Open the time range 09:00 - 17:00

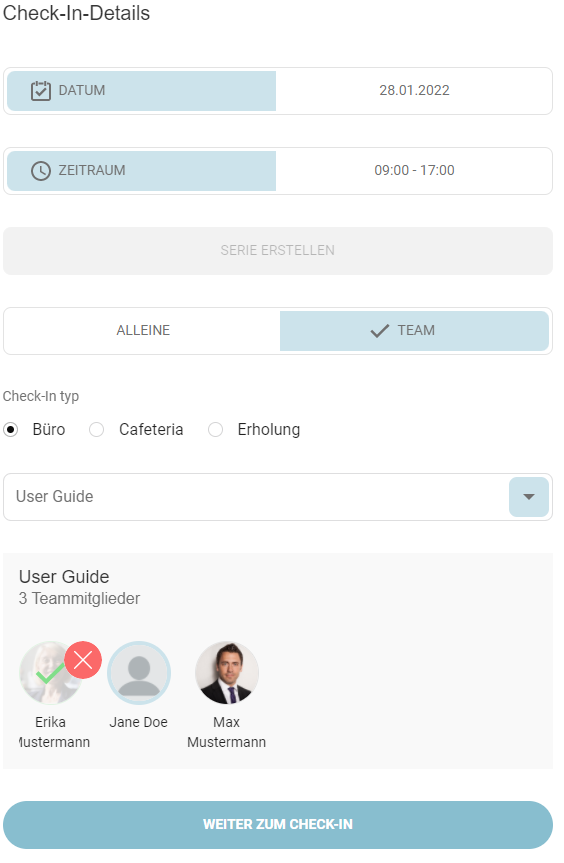click(414, 171)
